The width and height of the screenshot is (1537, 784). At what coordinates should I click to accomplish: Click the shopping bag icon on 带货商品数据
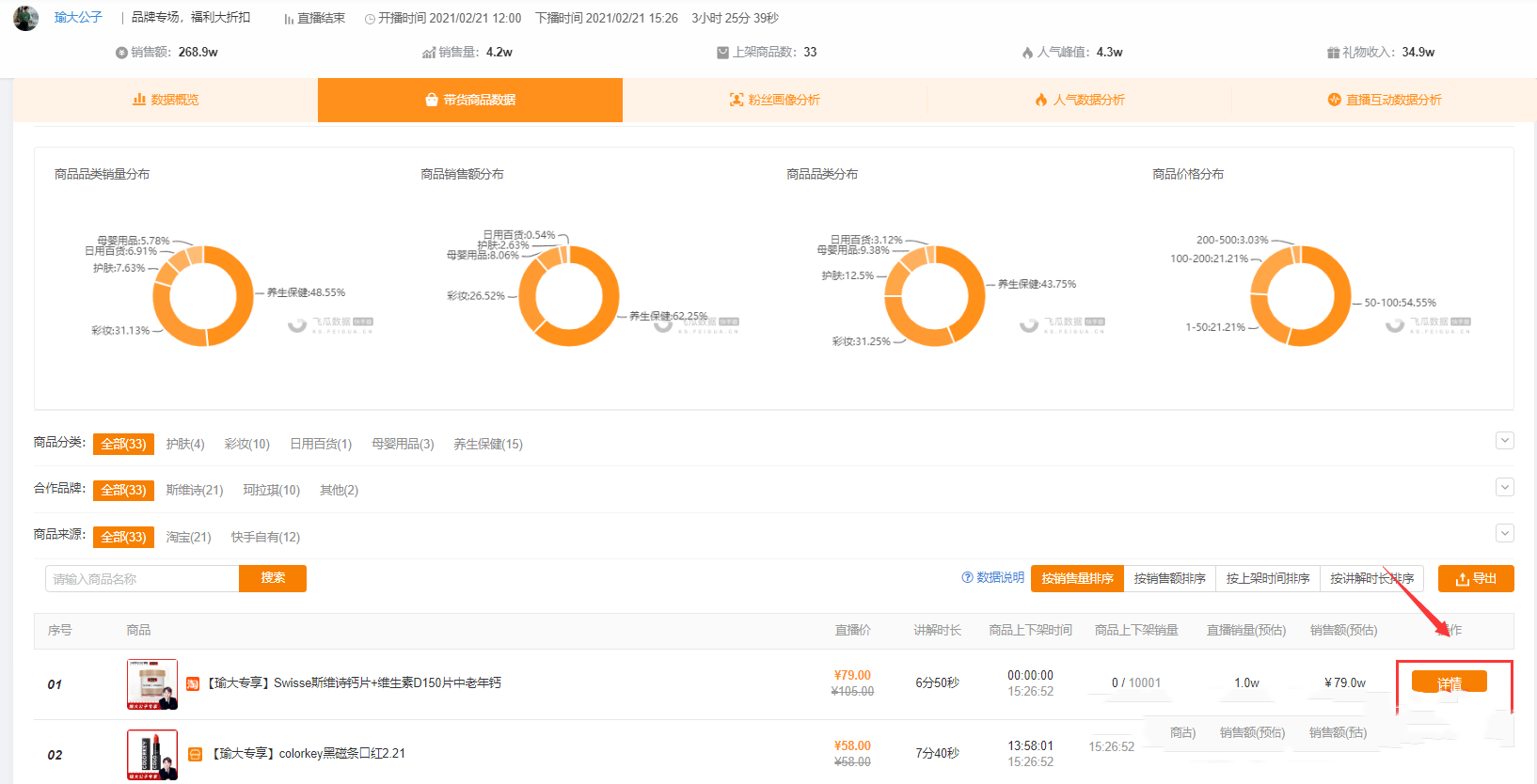coord(432,100)
